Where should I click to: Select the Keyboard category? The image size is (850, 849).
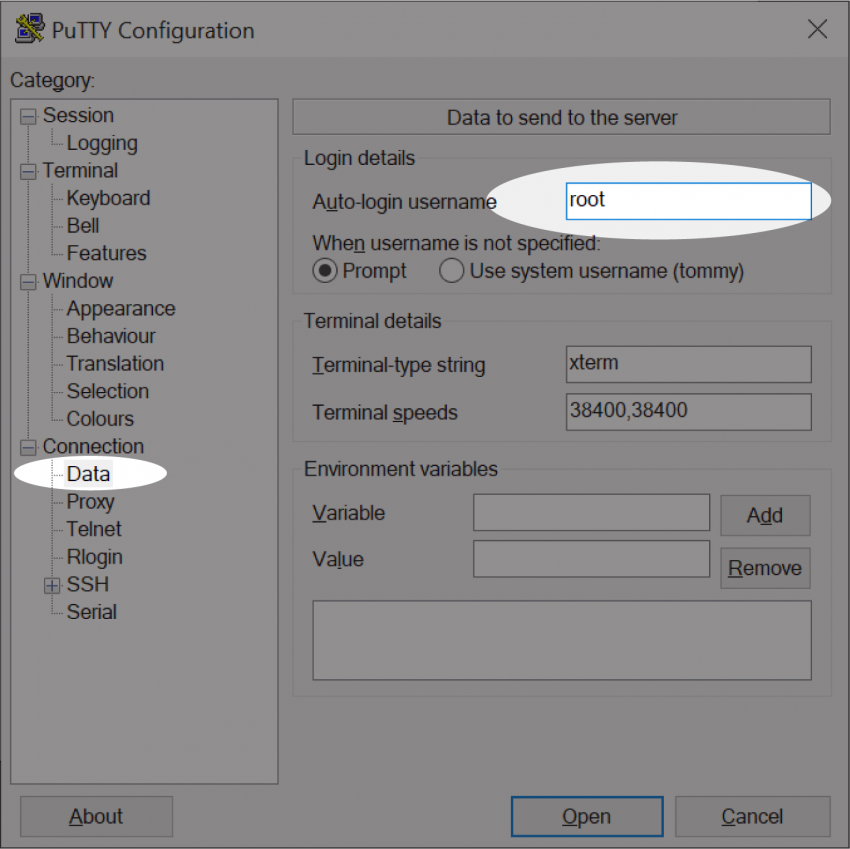tap(108, 198)
